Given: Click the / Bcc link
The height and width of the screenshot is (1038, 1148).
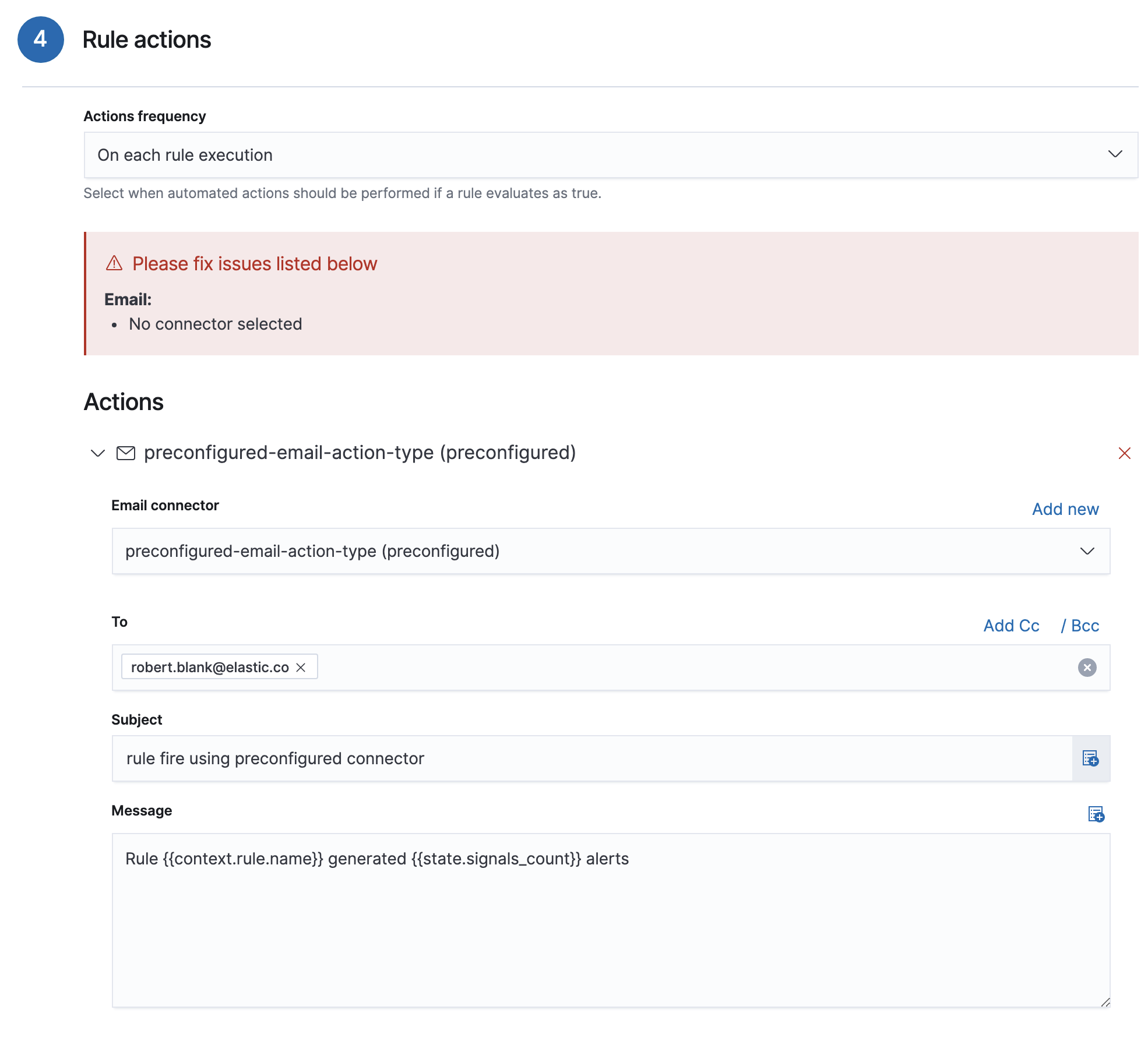Looking at the screenshot, I should [1080, 626].
